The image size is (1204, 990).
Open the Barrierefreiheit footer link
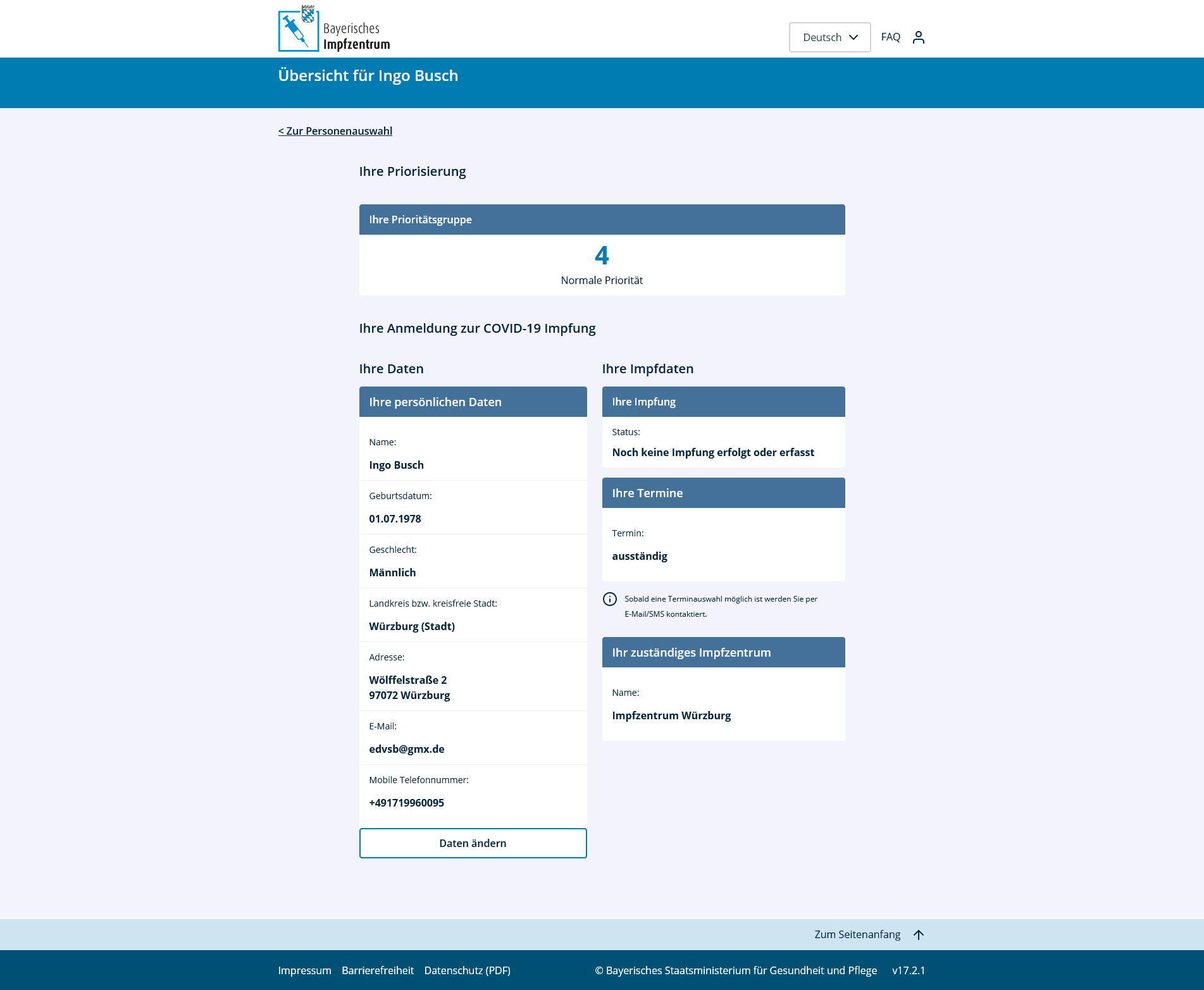[378, 970]
